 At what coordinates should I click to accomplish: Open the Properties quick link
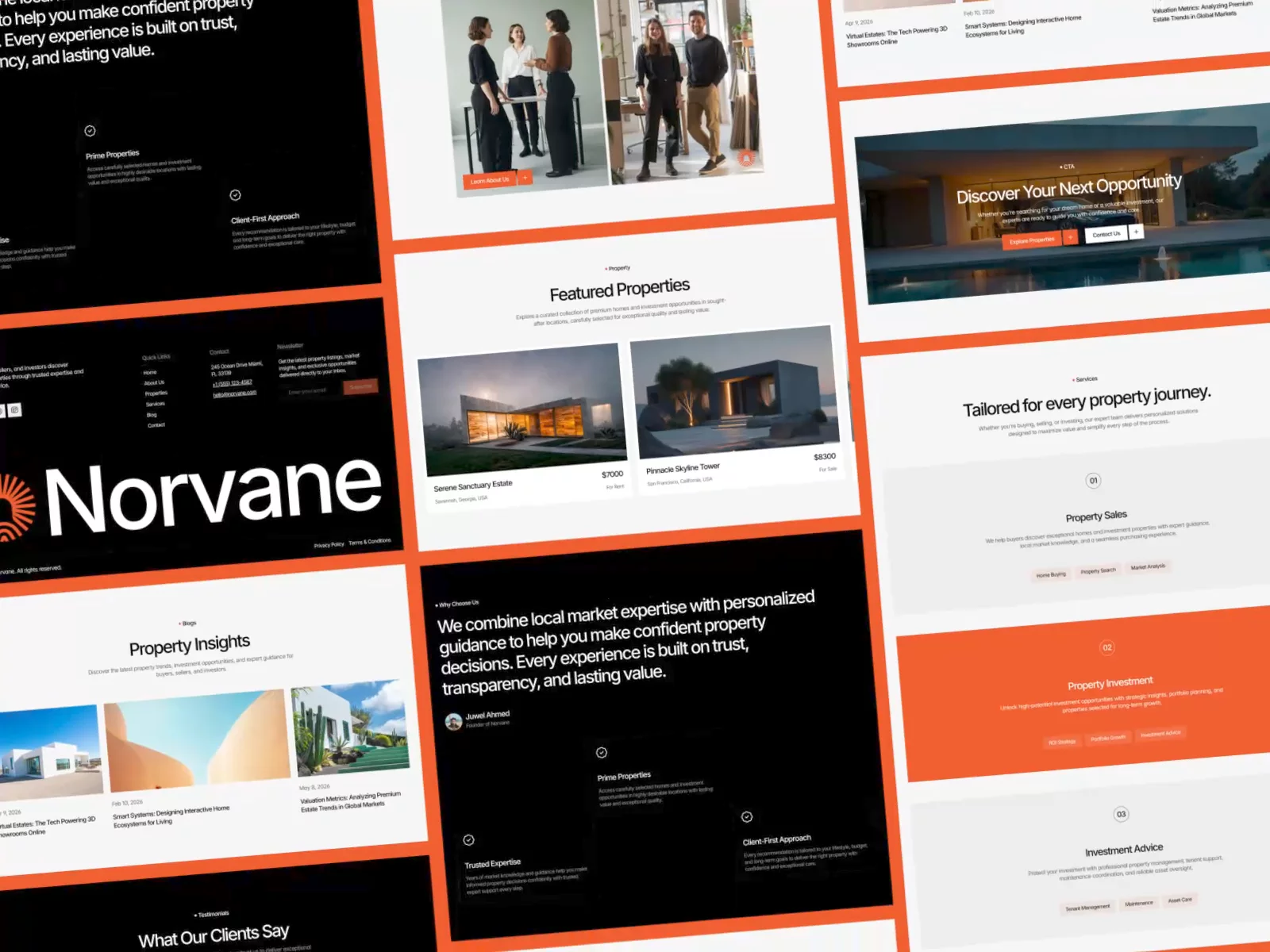pos(156,393)
